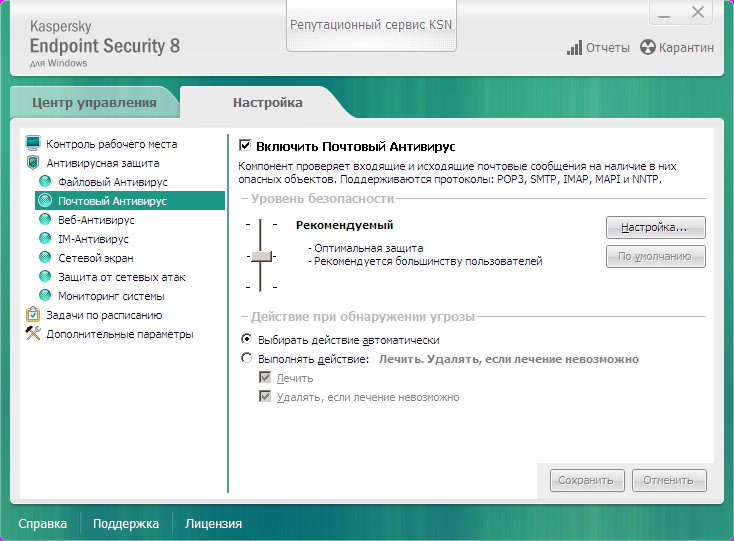Screen dimensions: 734x541
Task: Open the Поддержка link
Action: tap(126, 523)
